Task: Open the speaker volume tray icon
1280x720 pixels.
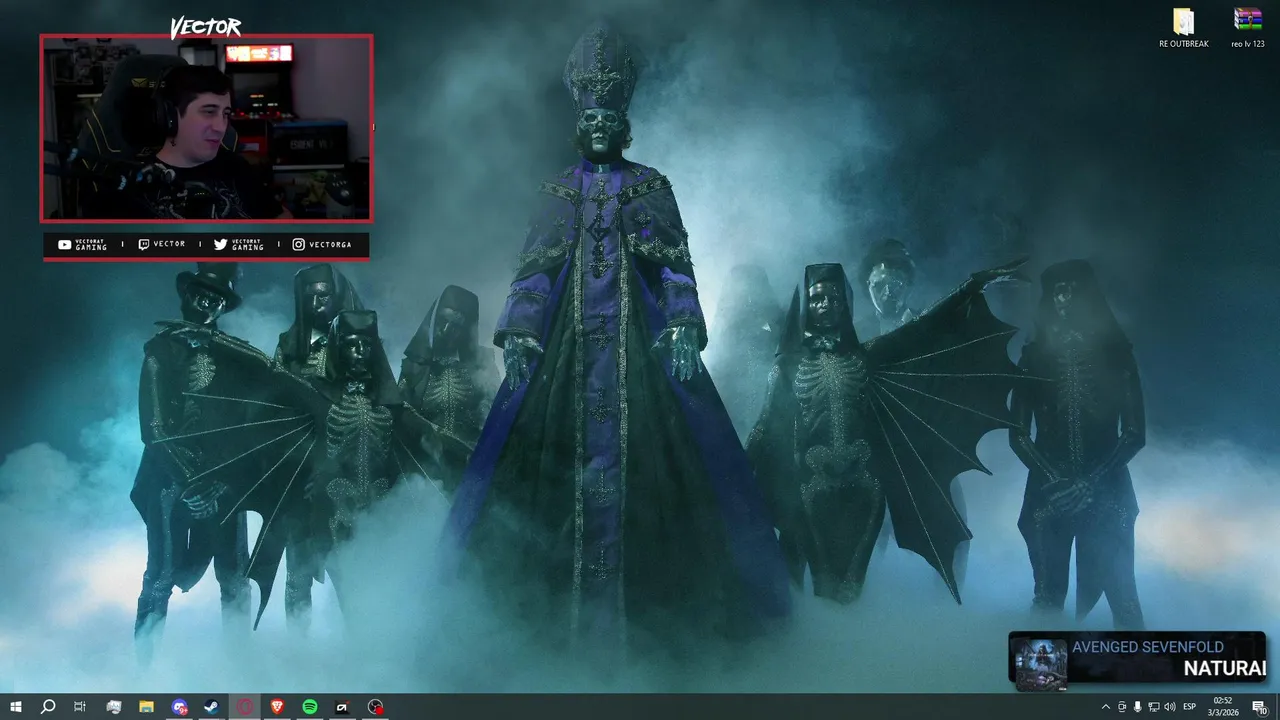Action: 1170,707
